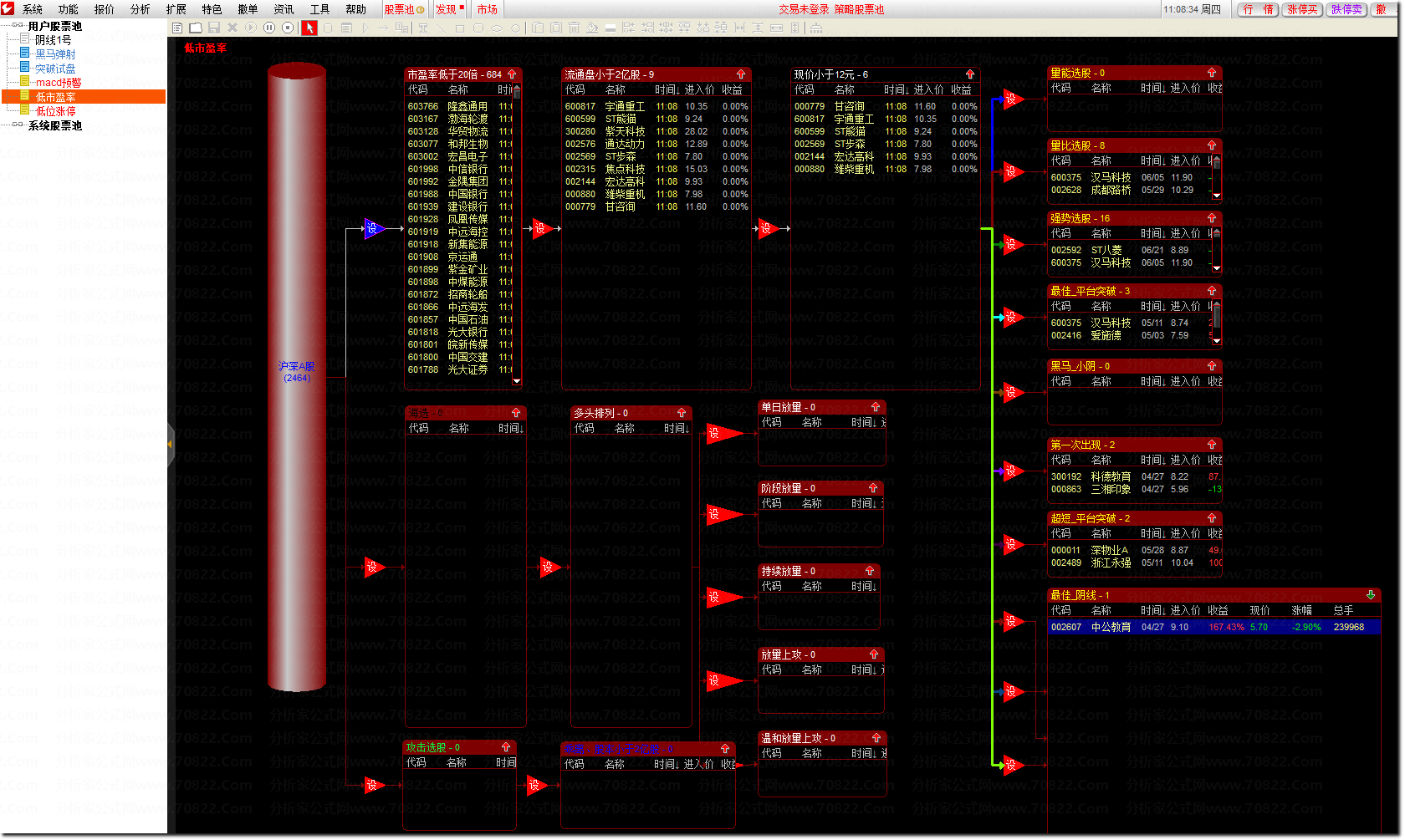The image size is (1405, 840).
Task: Pick the ellipse shape tool
Action: pyautogui.click(x=497, y=28)
